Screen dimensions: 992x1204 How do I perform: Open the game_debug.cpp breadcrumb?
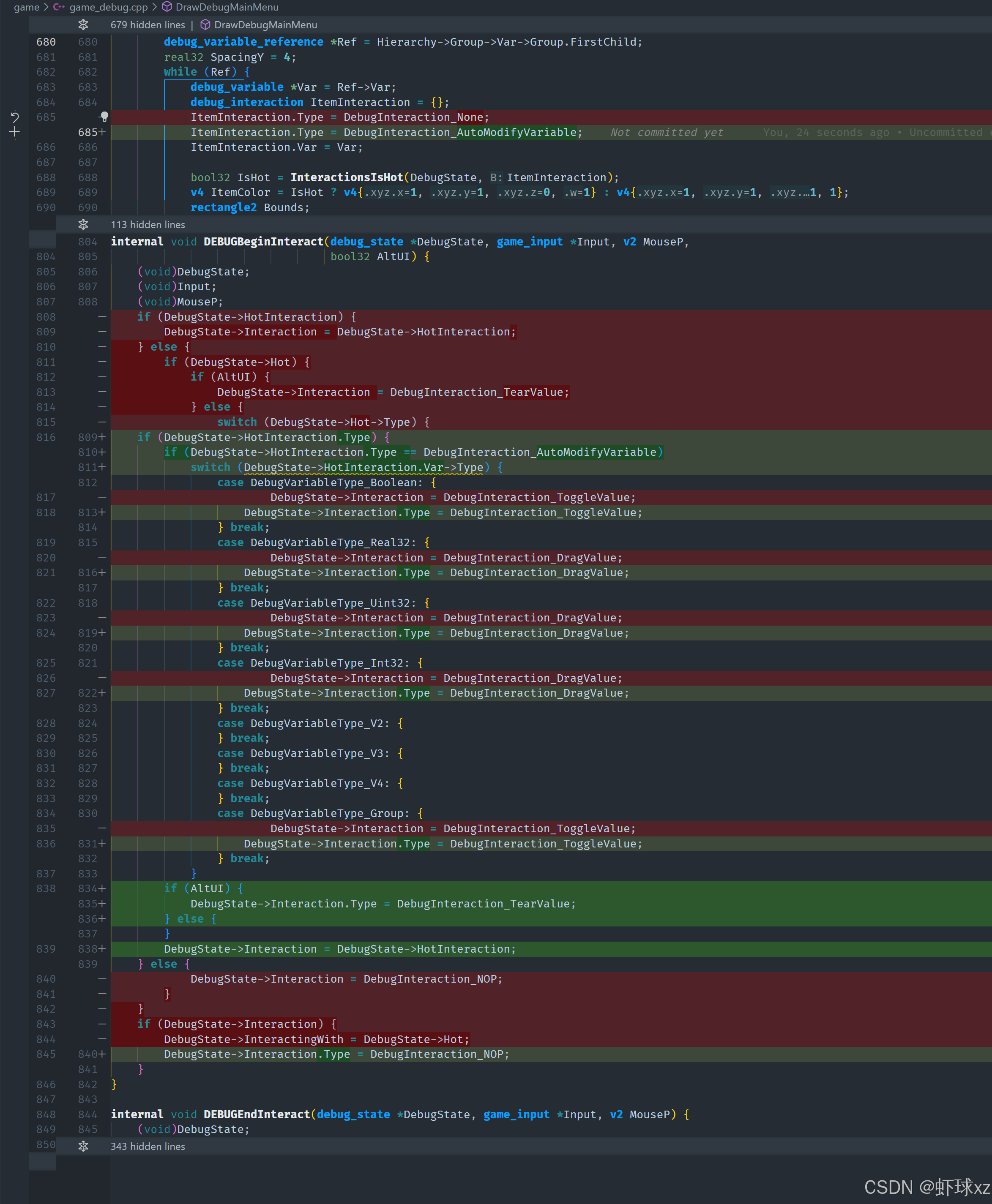tap(108, 7)
